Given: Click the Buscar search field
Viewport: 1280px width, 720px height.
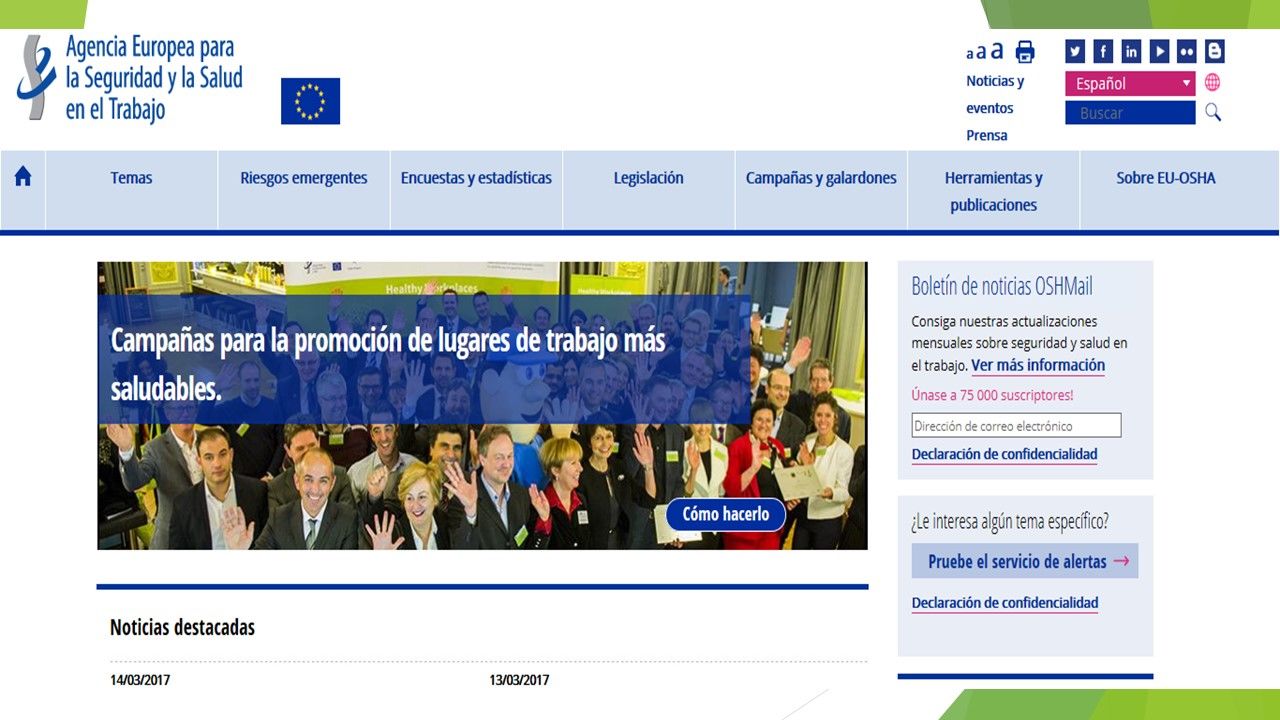Looking at the screenshot, I should point(1130,113).
